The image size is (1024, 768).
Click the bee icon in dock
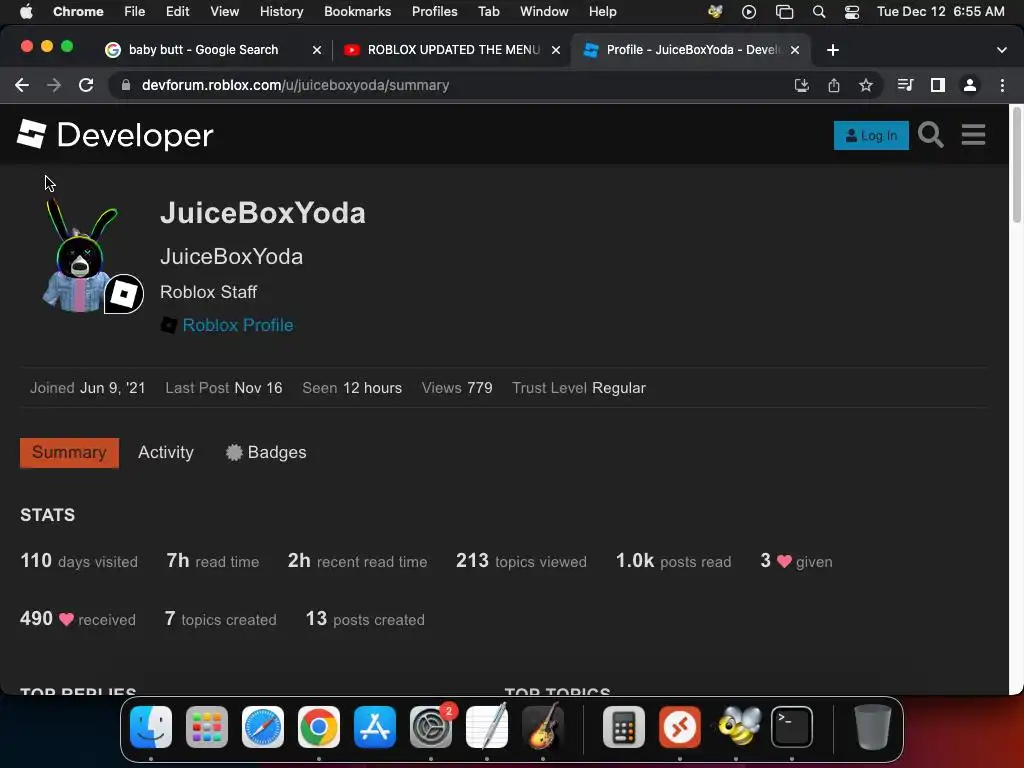click(737, 727)
